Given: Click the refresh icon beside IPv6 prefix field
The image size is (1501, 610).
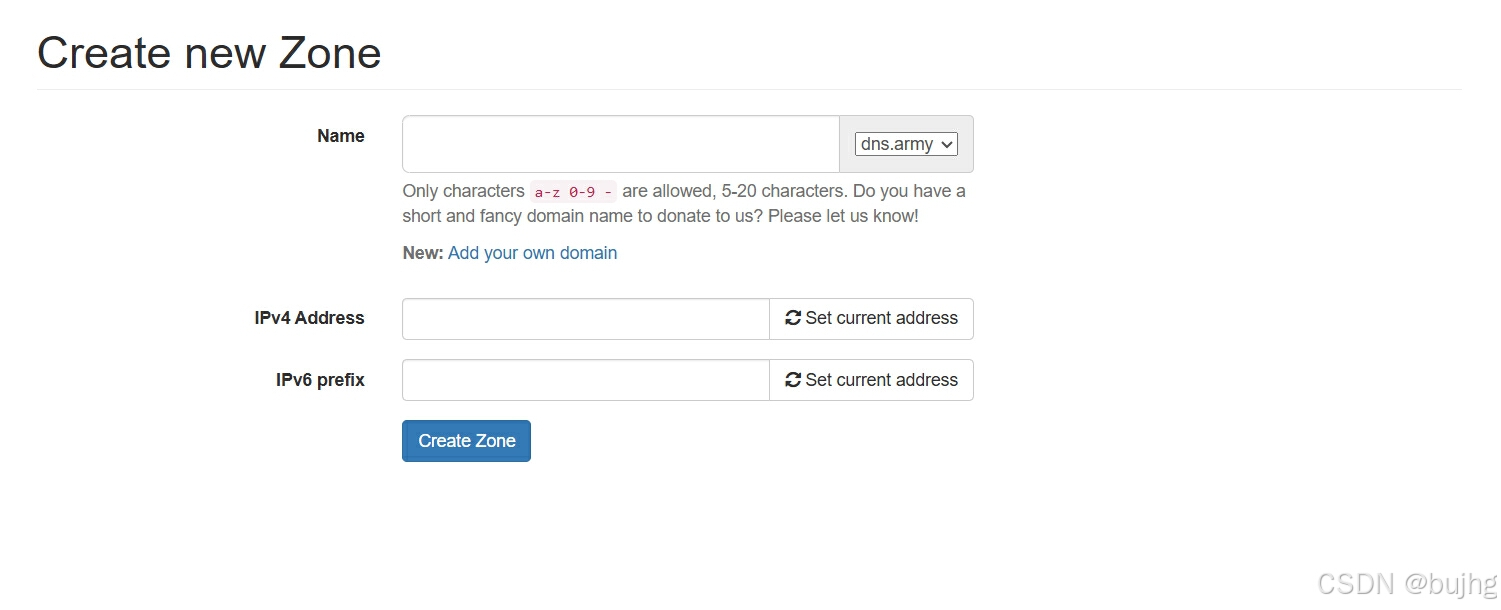Looking at the screenshot, I should [793, 380].
